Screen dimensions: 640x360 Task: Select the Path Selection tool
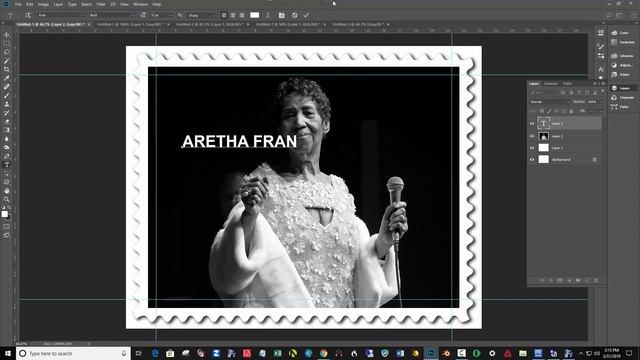[7, 173]
